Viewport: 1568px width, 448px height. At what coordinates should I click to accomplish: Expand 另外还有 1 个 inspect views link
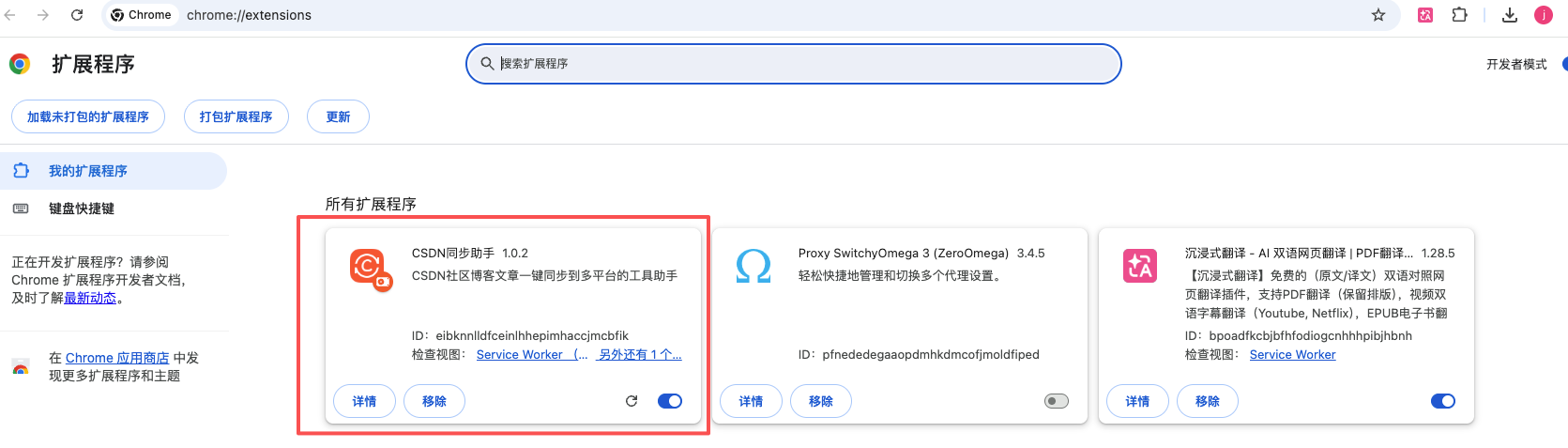(640, 354)
